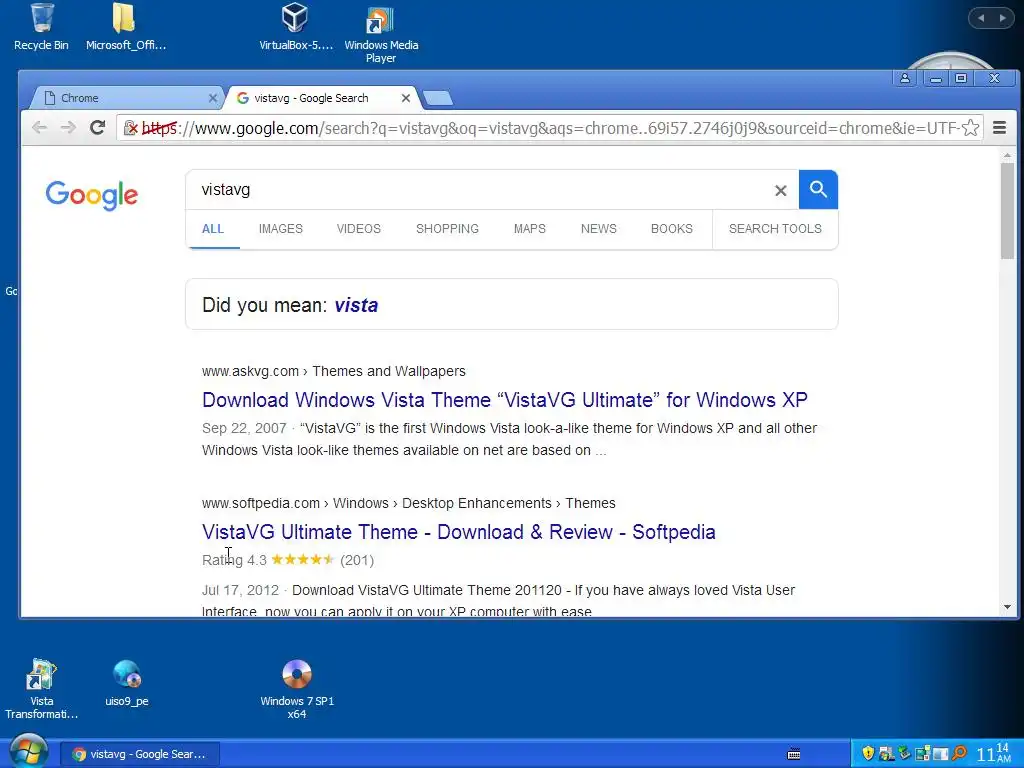
Task: Reload the Google search page
Action: (x=98, y=127)
